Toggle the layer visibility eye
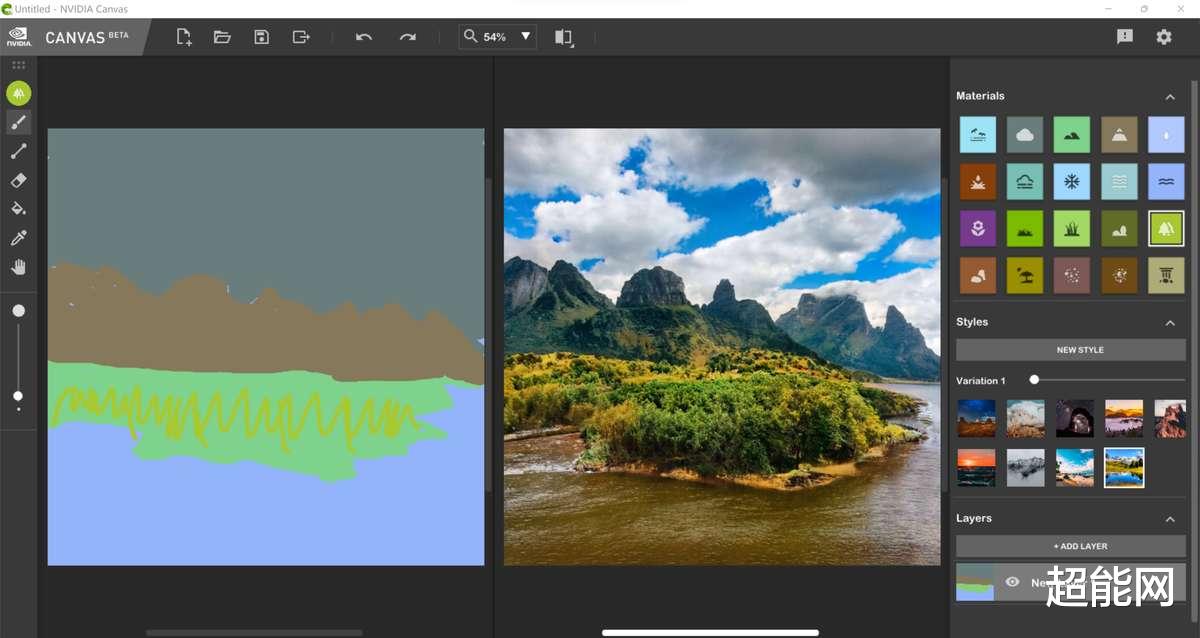This screenshot has height=638, width=1200. tap(1012, 582)
